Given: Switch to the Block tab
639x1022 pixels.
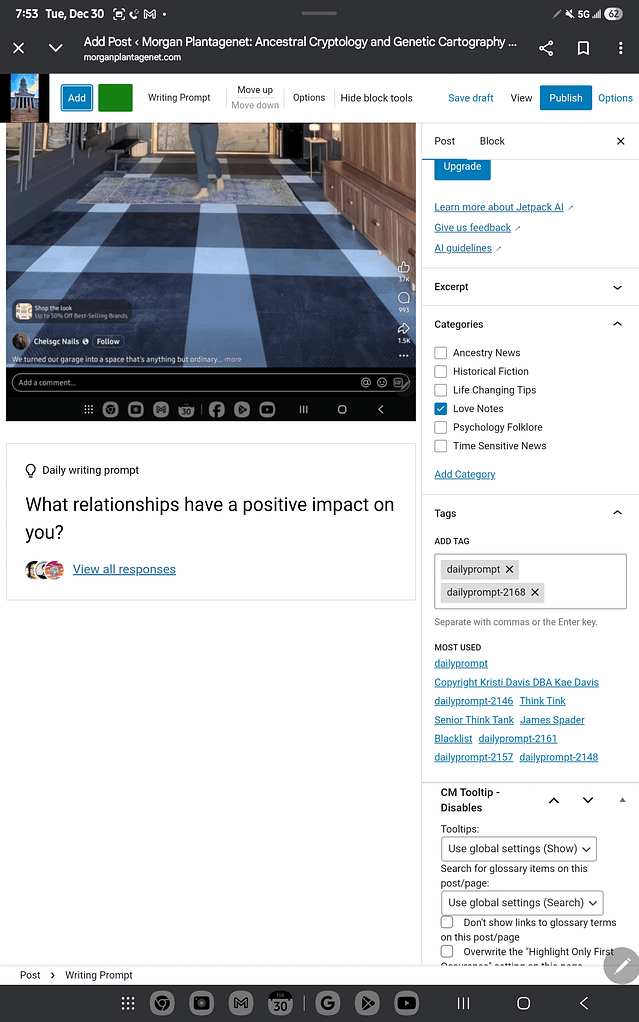Looking at the screenshot, I should pos(492,141).
